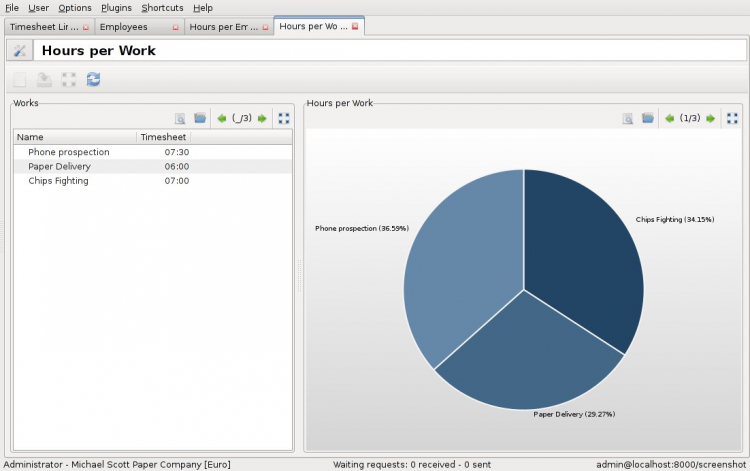The width and height of the screenshot is (750, 471).
Task: Open the Plugins menu
Action: pyautogui.click(x=116, y=8)
